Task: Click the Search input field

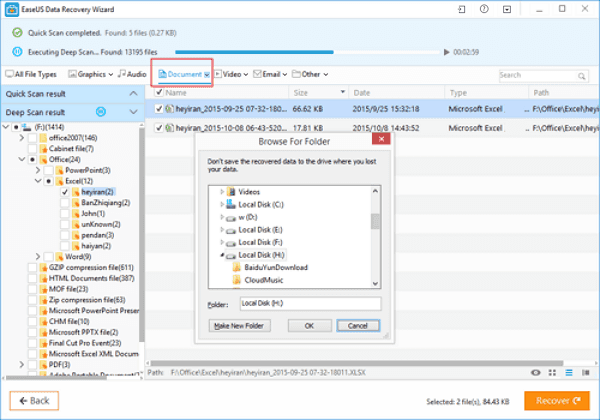Action: coord(538,76)
